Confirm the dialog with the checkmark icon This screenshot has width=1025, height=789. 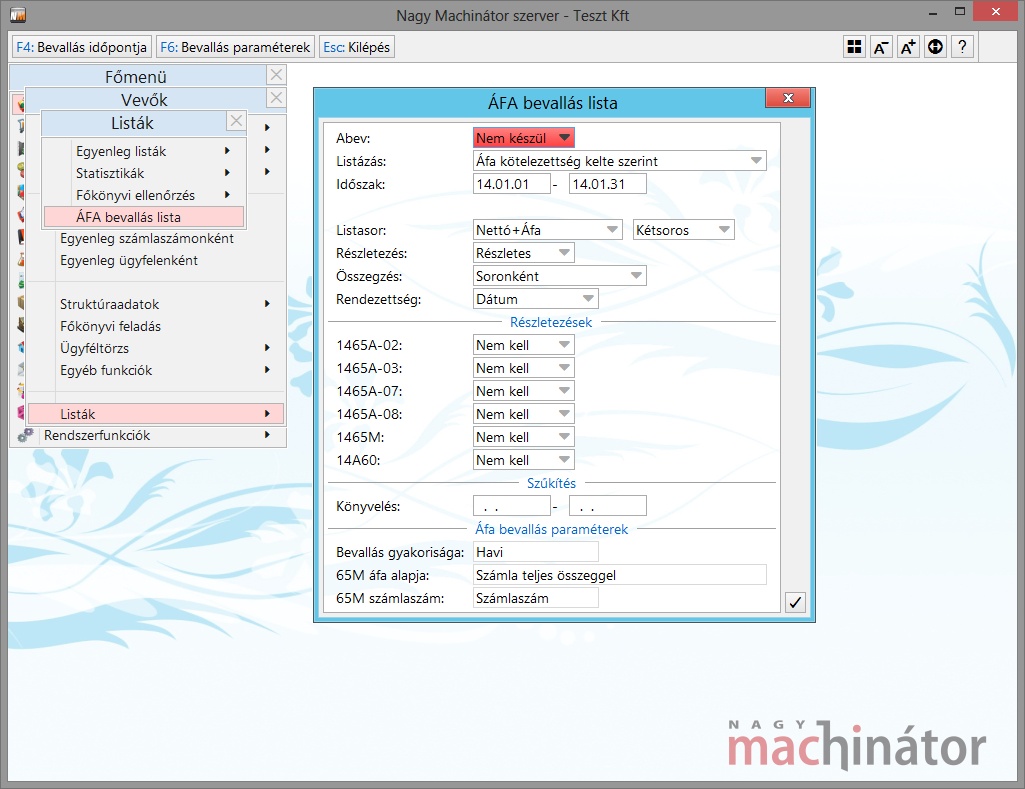[795, 601]
